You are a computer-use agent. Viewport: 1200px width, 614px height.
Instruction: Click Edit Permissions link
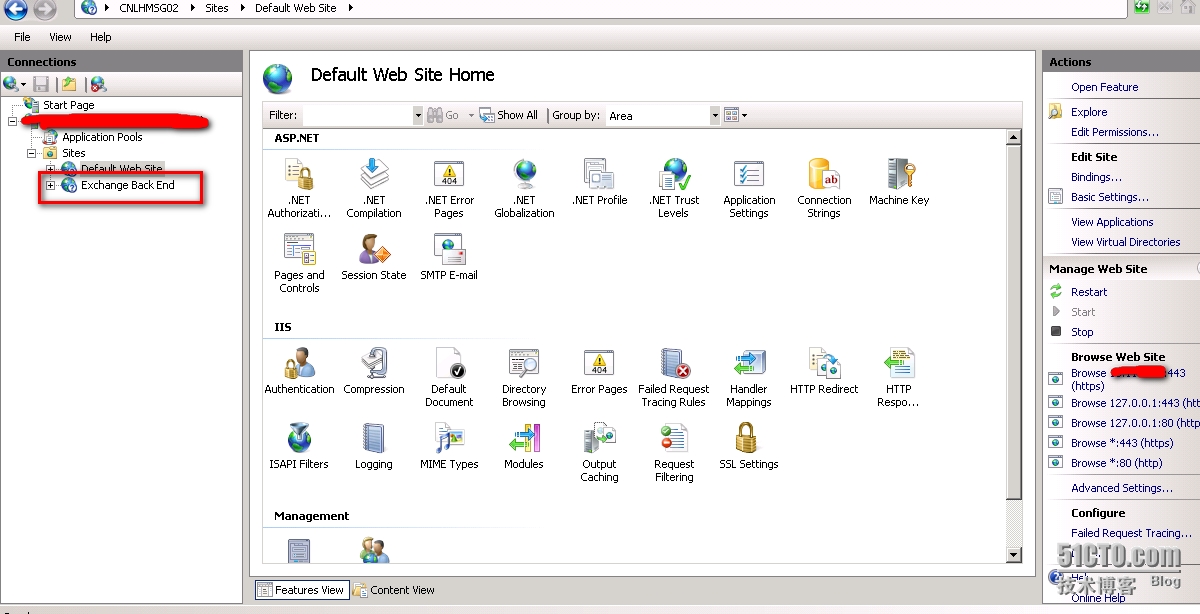pos(1115,132)
